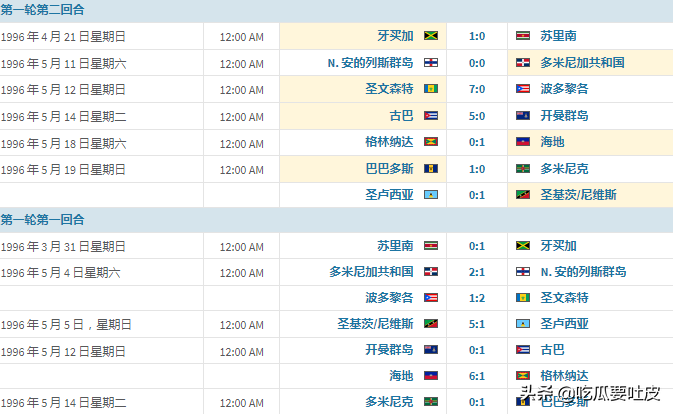This screenshot has height=414, width=673.
Task: Click team name 古巴 in the 5:0 match
Action: 401,115
